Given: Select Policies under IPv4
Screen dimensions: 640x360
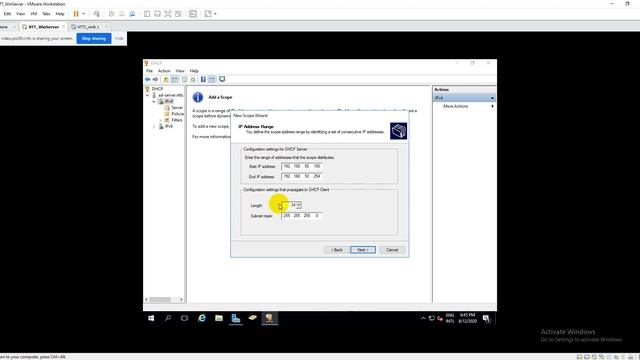Looking at the screenshot, I should point(177,114).
